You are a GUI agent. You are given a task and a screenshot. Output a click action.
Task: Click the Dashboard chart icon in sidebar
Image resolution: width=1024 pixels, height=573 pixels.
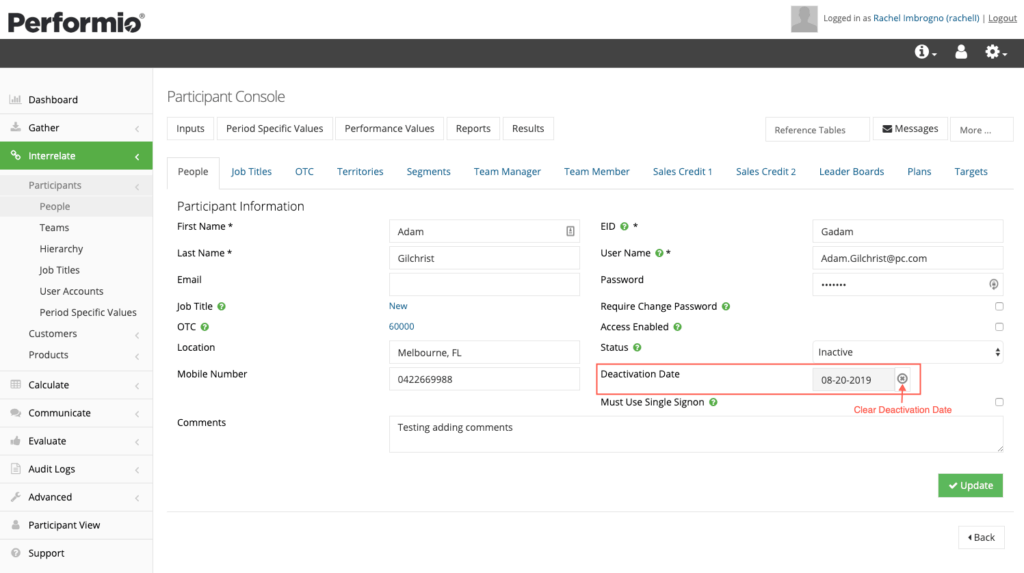(x=15, y=99)
